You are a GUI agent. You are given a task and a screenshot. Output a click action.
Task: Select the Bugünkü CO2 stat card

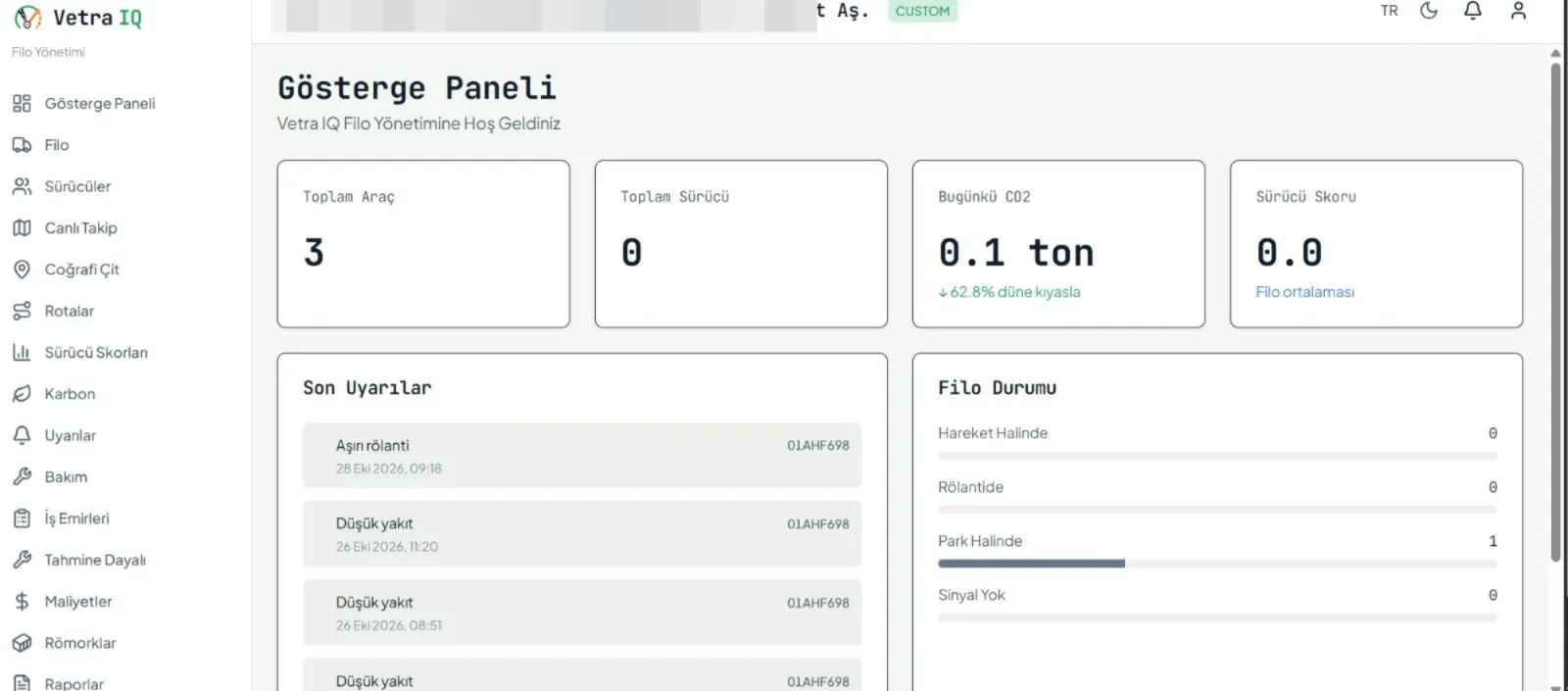(x=1058, y=244)
